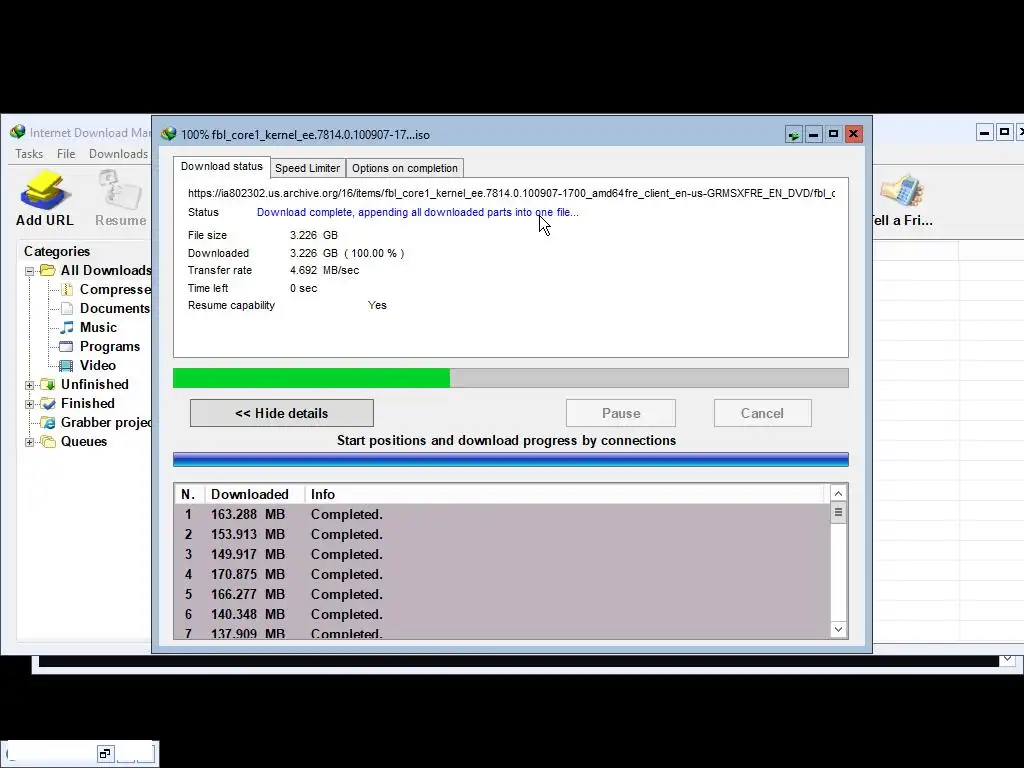Click the Add URL toolbar icon
This screenshot has height=768, width=1024.
click(44, 191)
